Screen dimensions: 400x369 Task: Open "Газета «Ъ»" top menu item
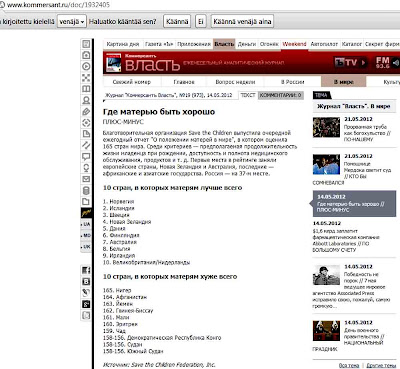coord(159,44)
